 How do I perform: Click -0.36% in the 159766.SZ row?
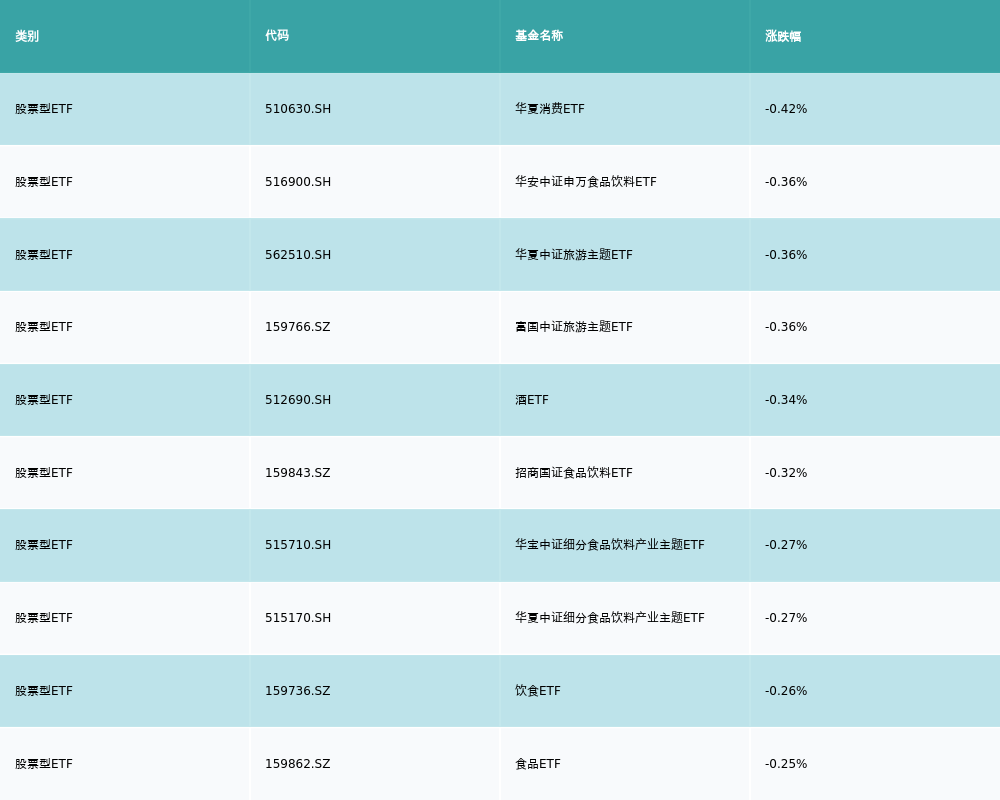click(786, 327)
